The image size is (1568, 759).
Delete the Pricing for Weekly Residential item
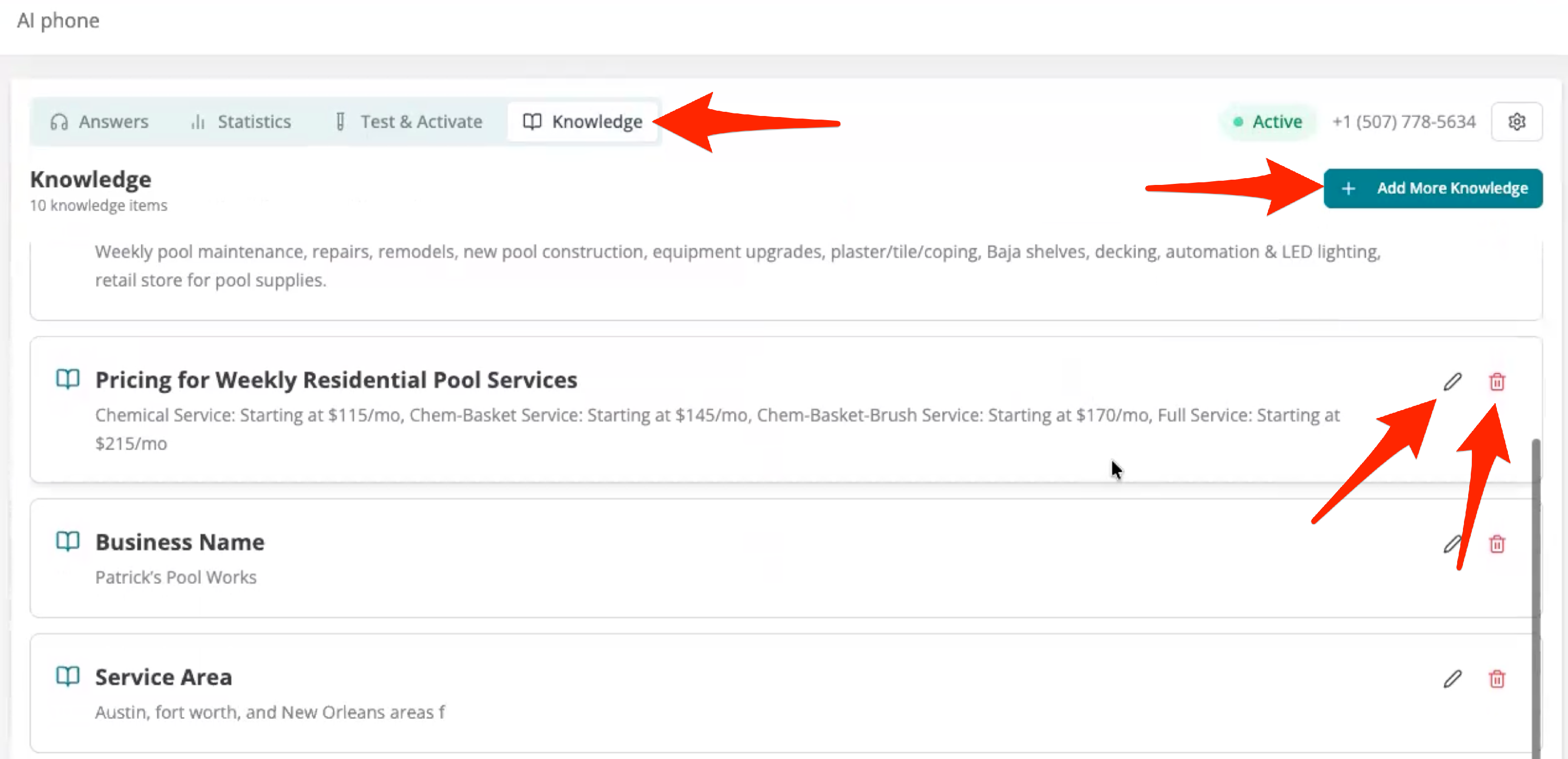click(x=1497, y=381)
